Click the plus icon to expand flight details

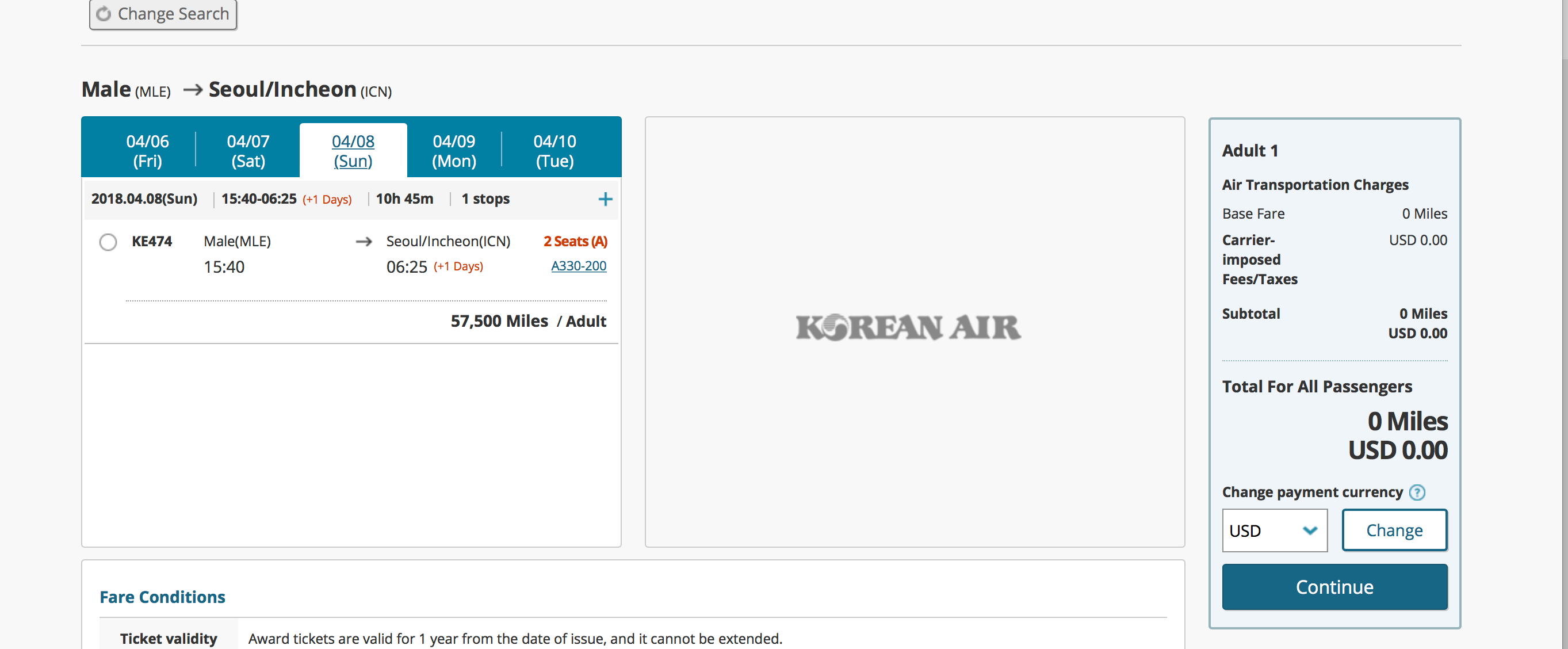click(x=605, y=199)
